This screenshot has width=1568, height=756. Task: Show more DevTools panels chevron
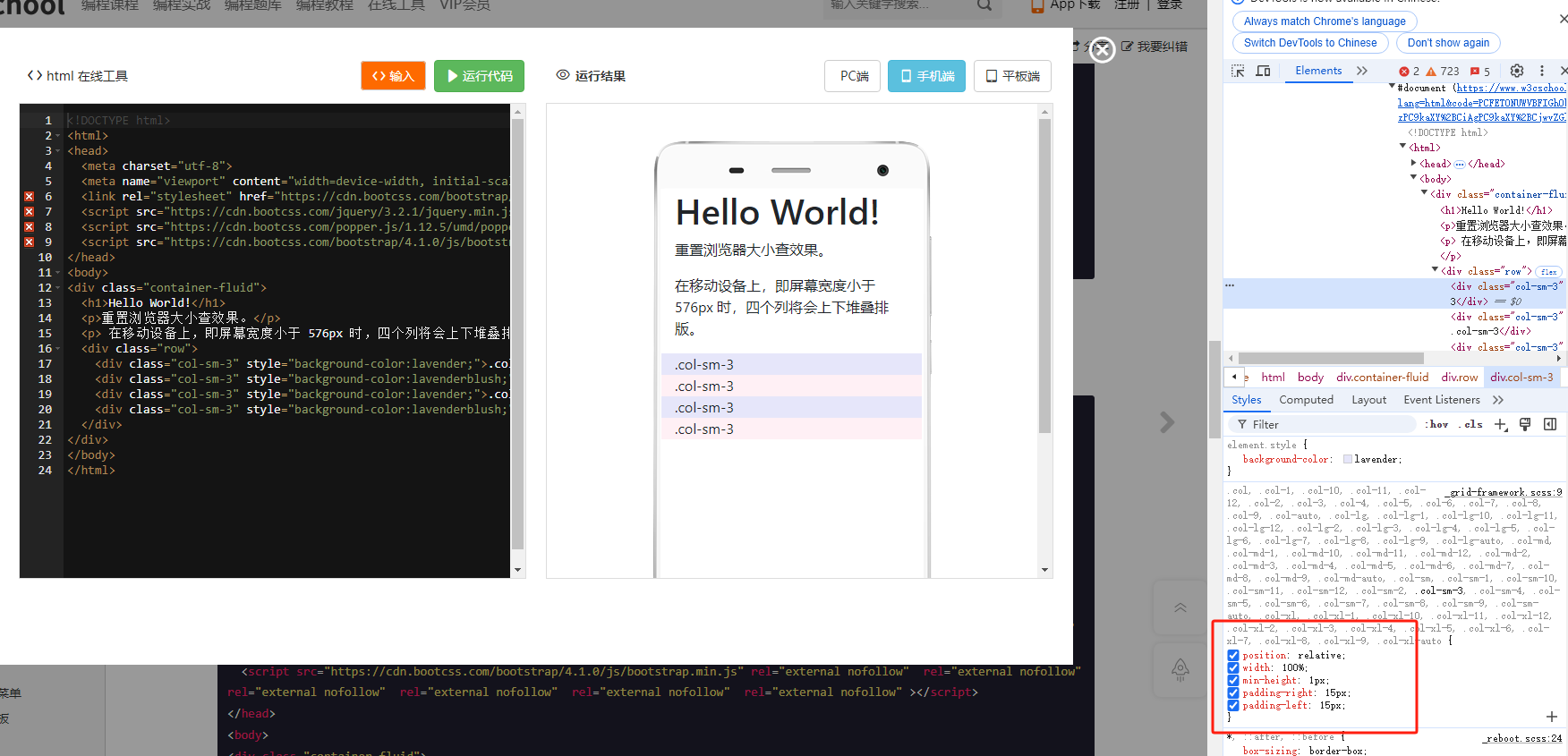click(x=1361, y=71)
